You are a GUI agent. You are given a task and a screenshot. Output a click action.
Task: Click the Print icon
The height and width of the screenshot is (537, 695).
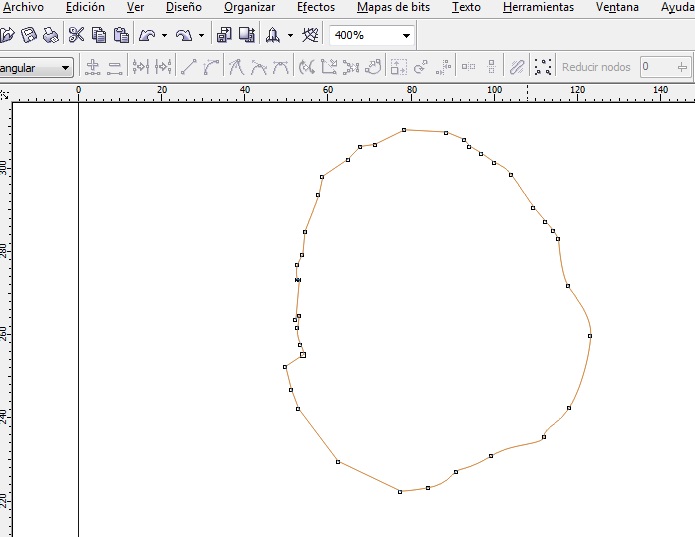point(51,35)
